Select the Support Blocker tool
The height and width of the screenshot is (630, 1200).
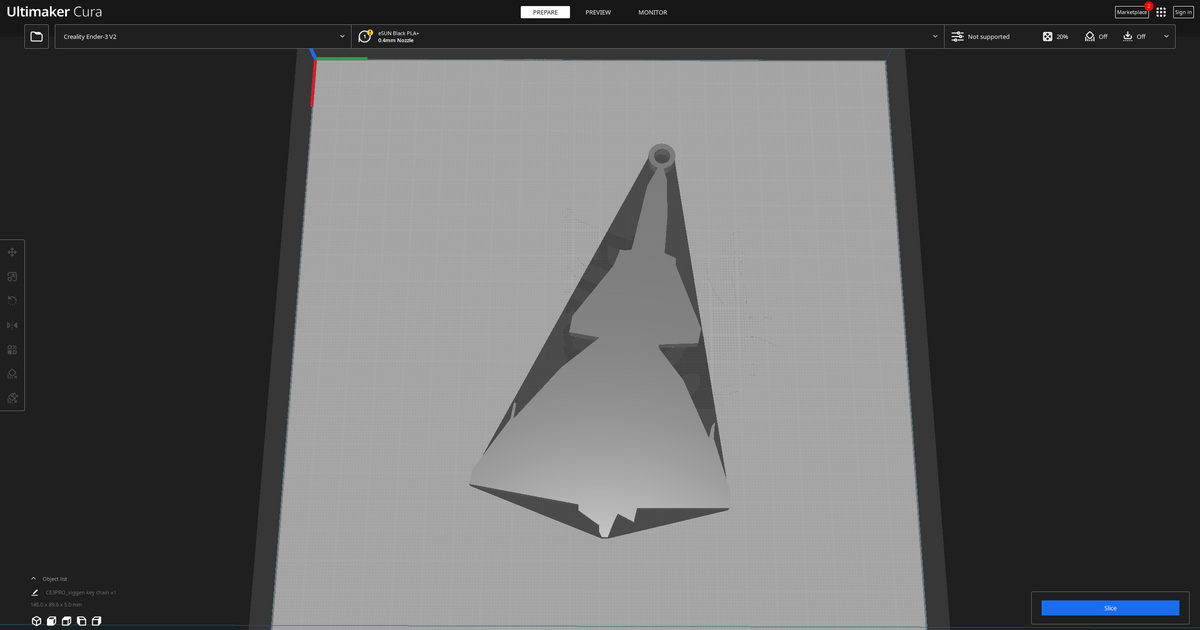tap(12, 373)
